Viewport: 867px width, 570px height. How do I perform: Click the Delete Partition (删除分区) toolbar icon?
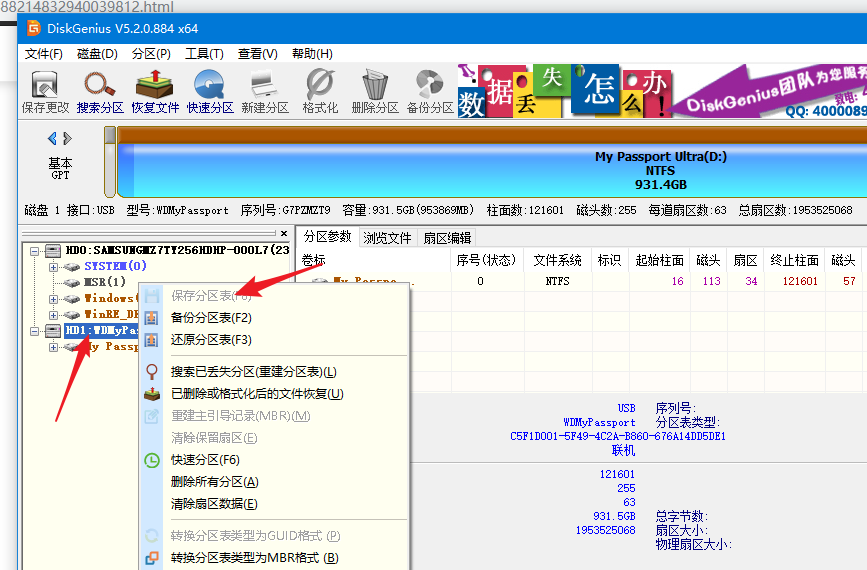(x=375, y=90)
